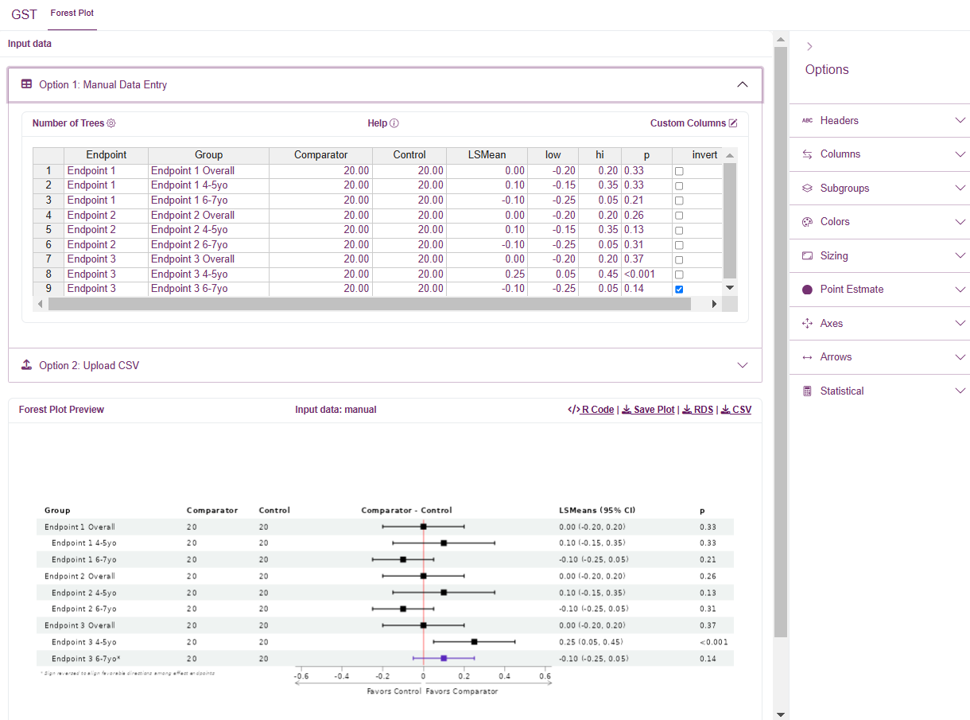Click the GST app title
The image size is (970, 720).
point(24,14)
